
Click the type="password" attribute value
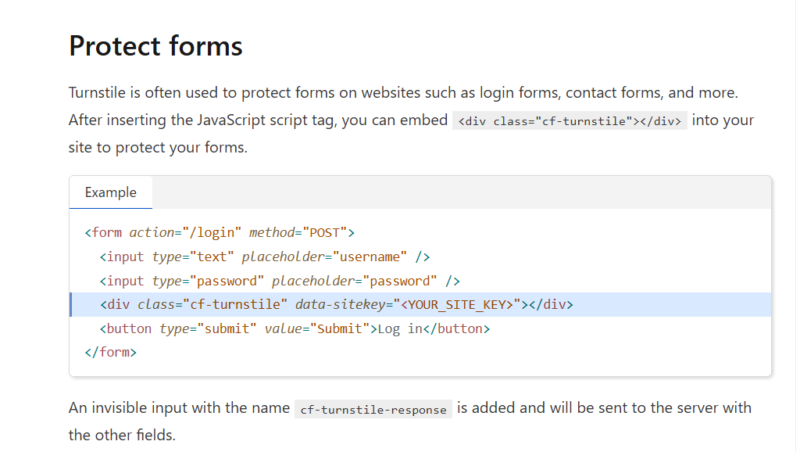225,280
